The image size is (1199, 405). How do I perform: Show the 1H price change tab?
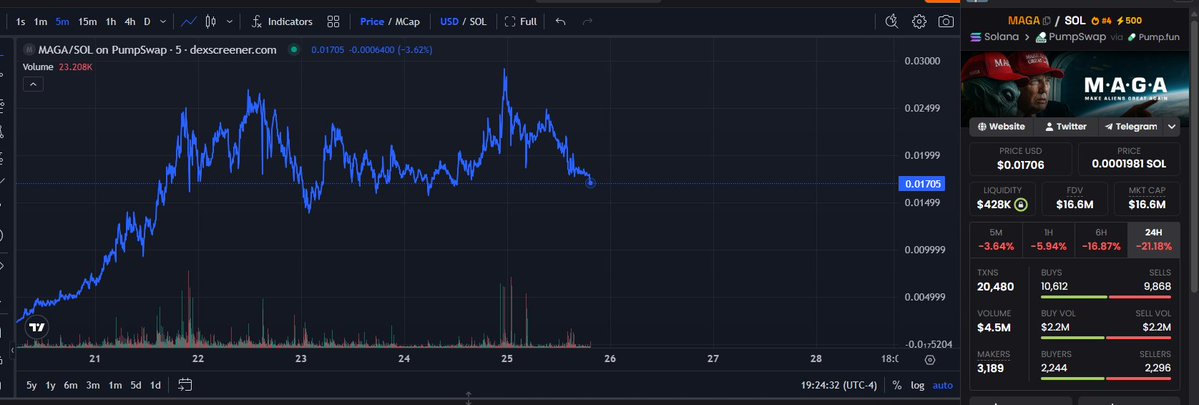(1048, 239)
